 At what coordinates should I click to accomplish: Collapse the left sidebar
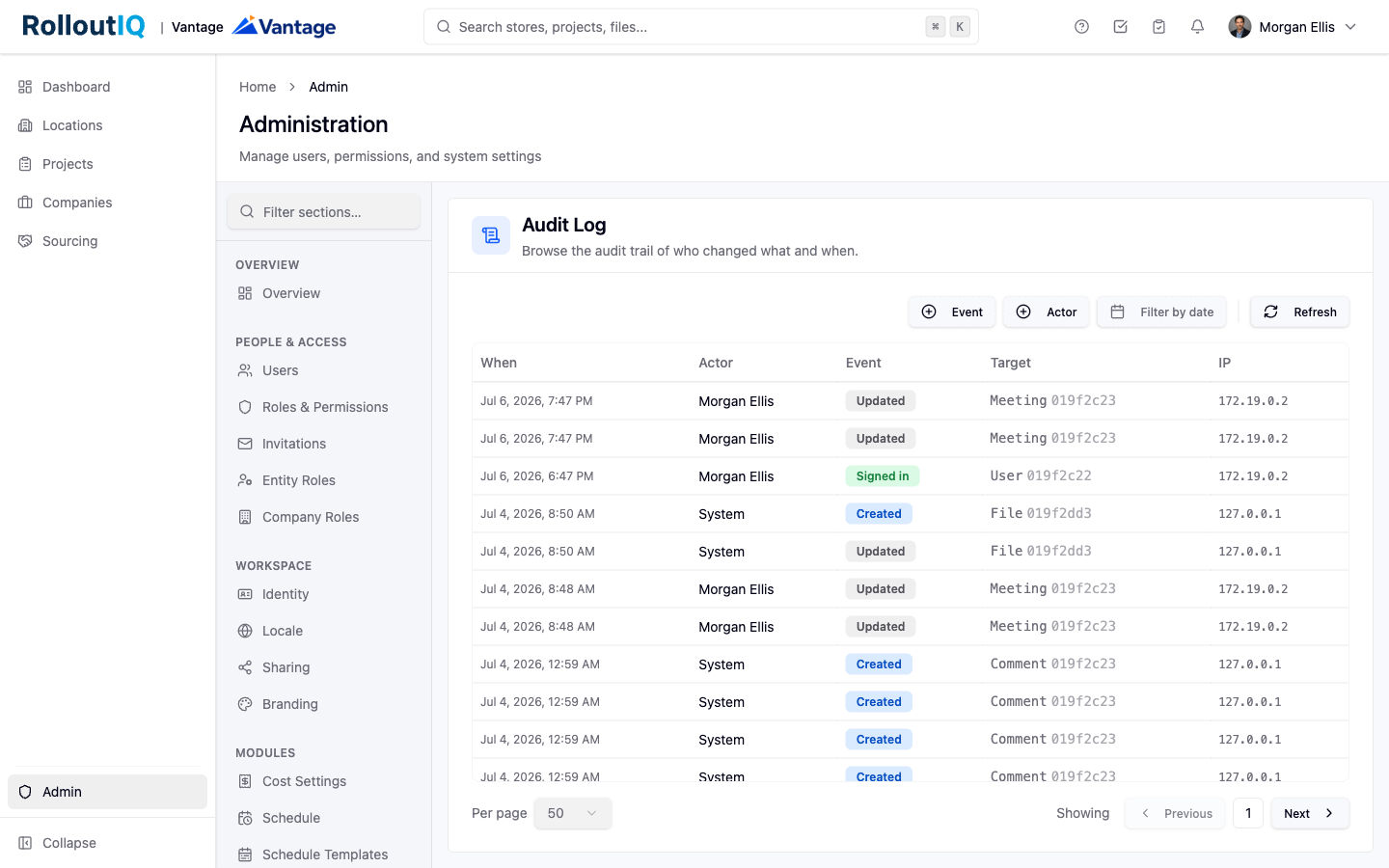[107, 843]
